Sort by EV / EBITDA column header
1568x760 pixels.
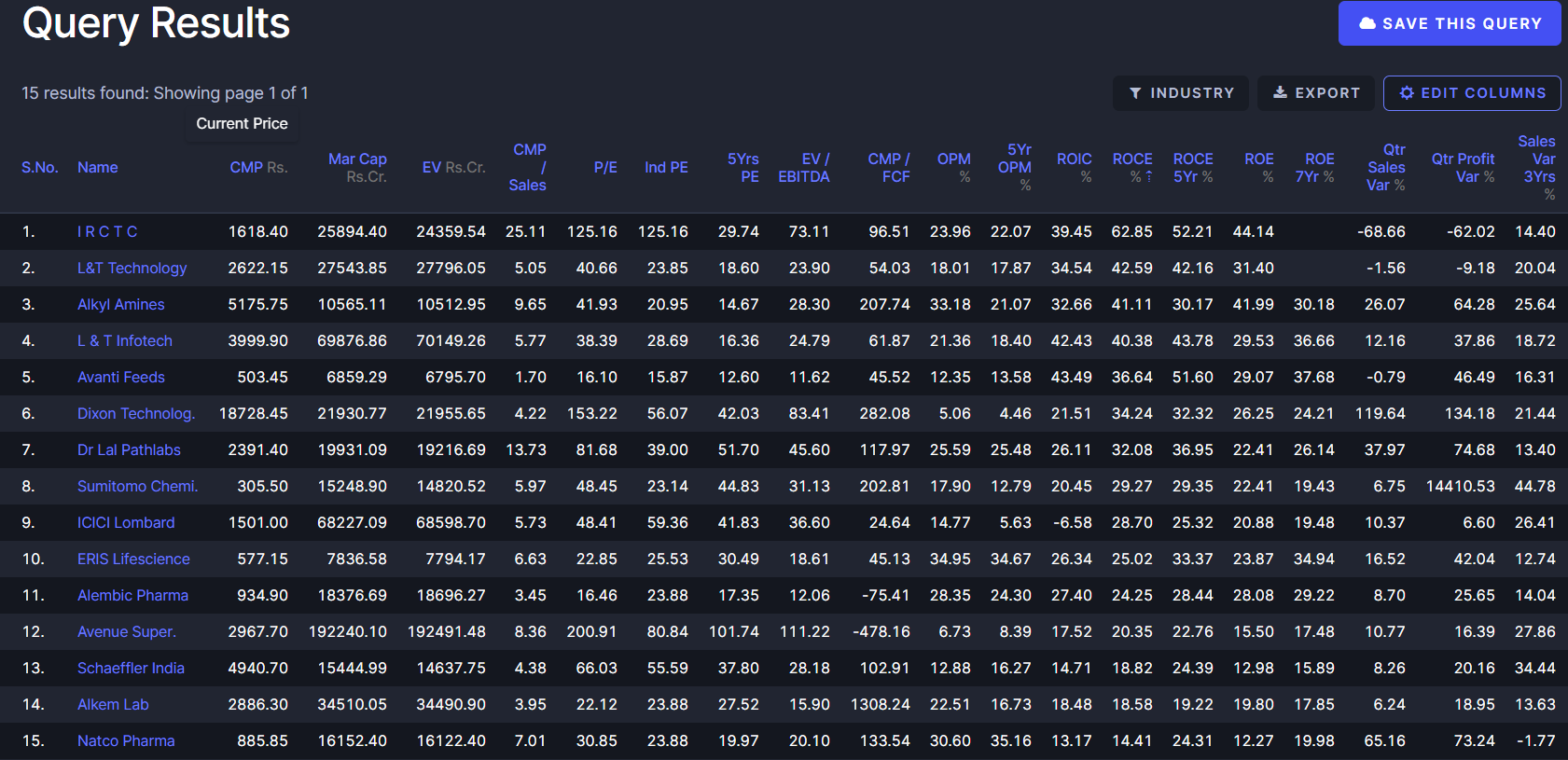pos(804,168)
